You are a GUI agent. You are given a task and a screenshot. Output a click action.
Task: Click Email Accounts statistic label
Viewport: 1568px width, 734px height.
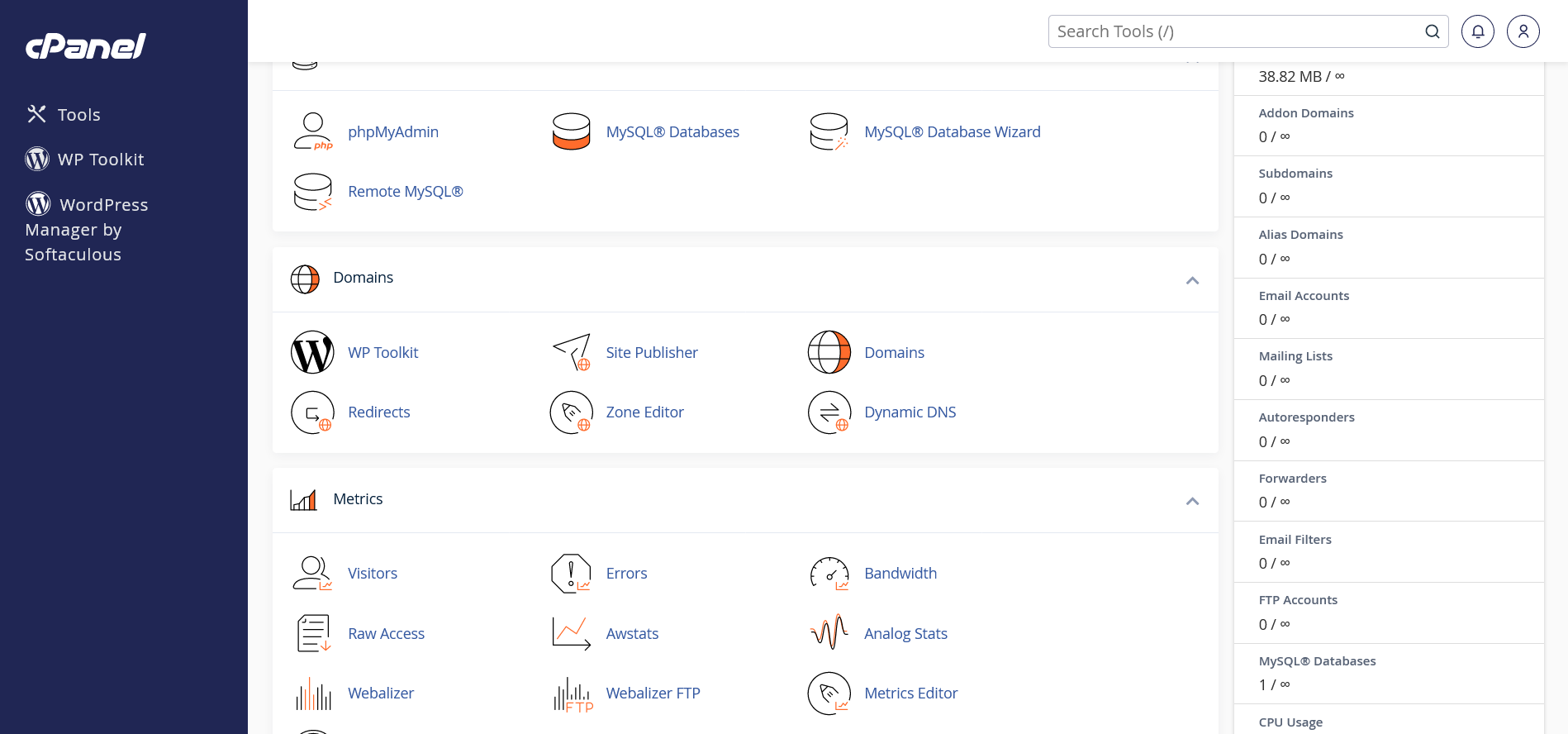click(x=1304, y=296)
